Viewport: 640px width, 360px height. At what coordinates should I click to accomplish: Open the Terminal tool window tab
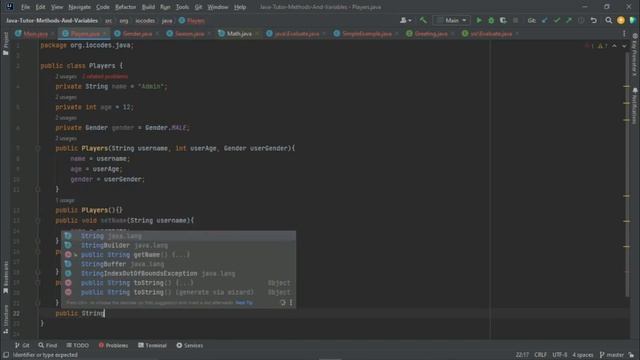point(152,345)
